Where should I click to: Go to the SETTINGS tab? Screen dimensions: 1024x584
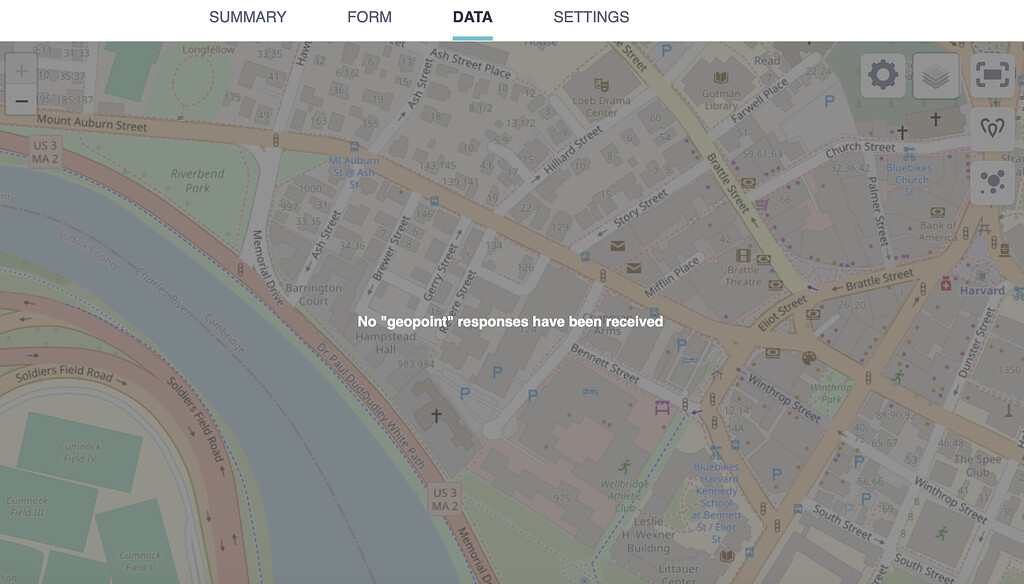pos(590,17)
